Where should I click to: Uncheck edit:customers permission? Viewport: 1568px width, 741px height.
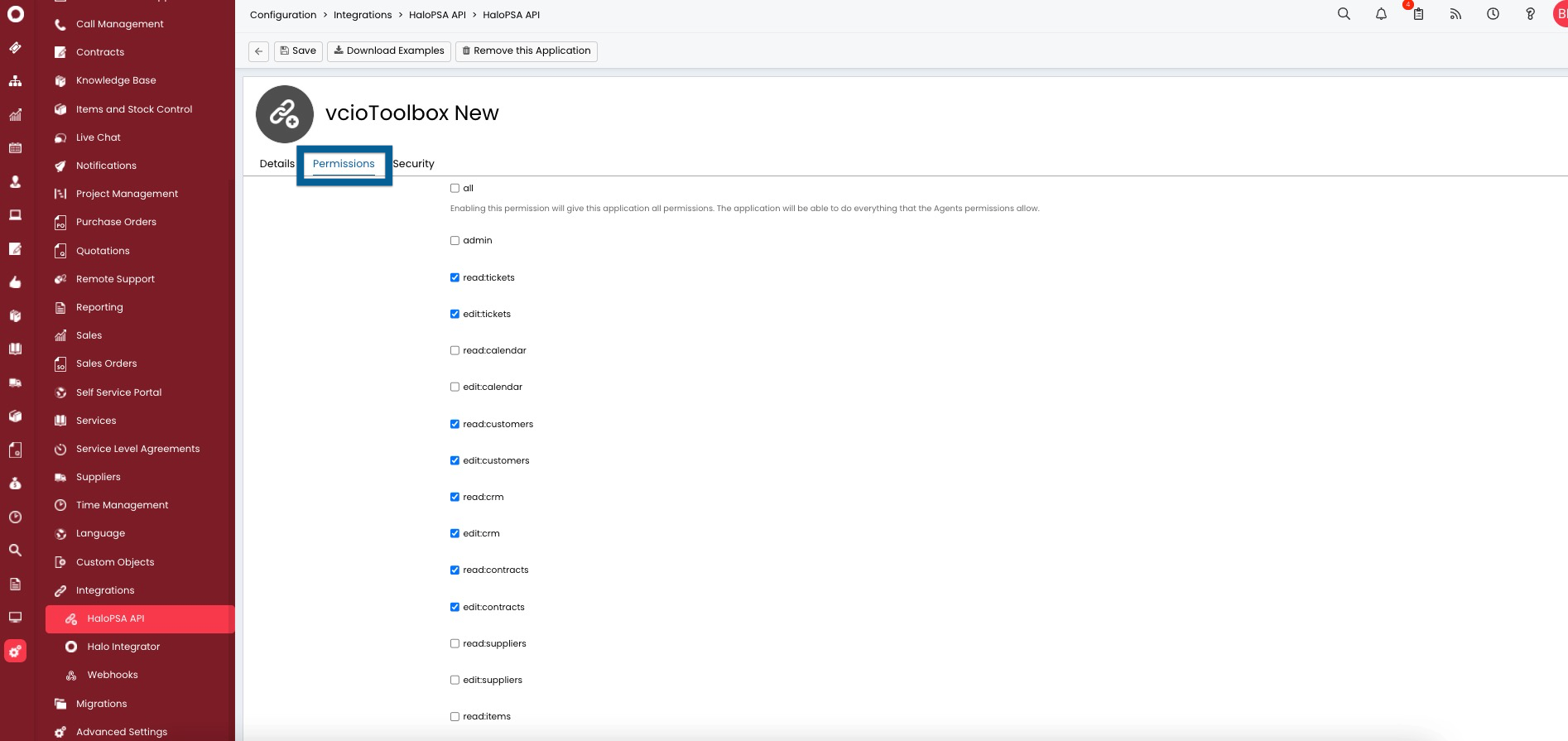pos(455,460)
